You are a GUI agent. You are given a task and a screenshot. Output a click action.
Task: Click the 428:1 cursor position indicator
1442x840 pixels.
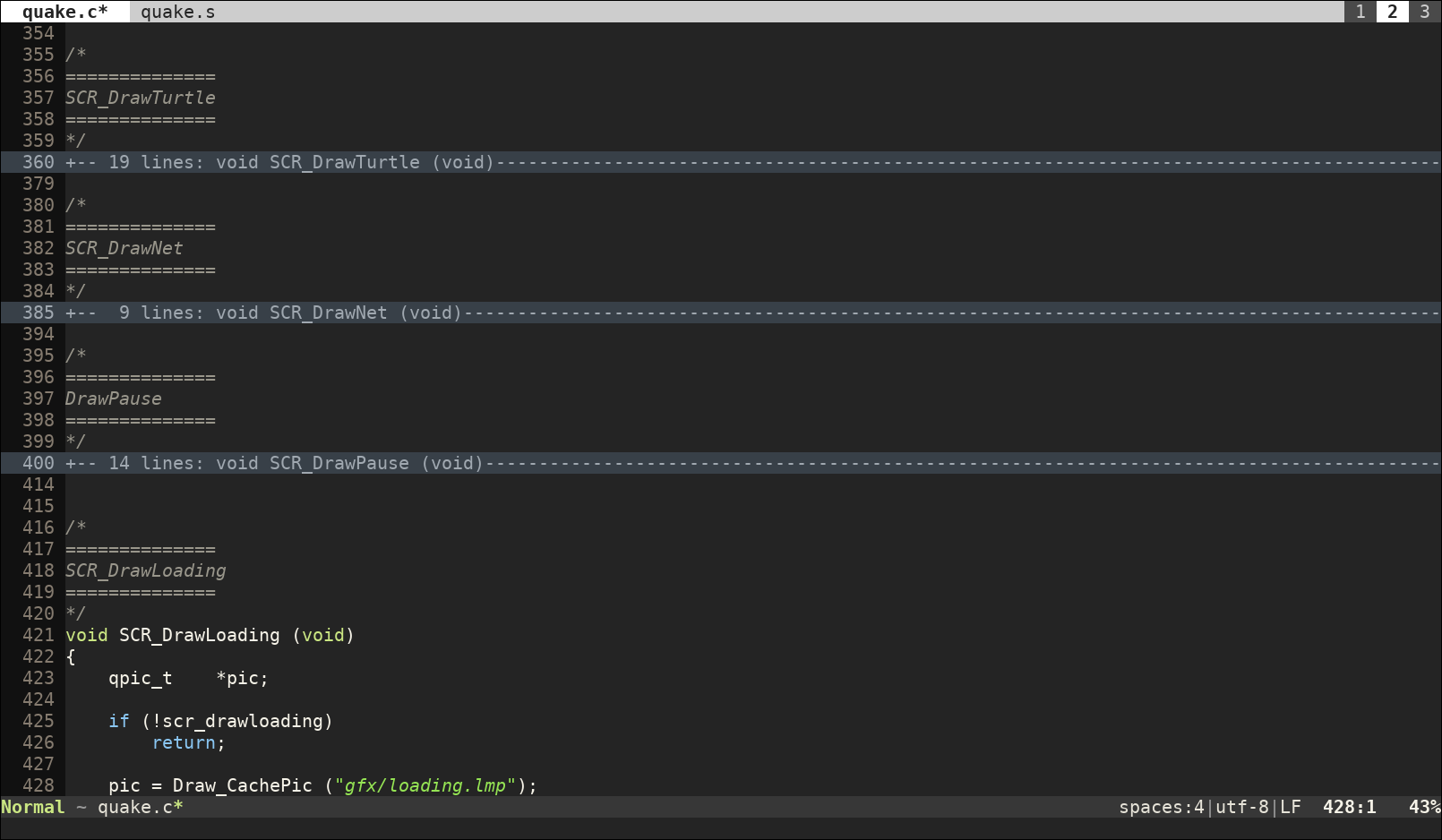[1350, 807]
